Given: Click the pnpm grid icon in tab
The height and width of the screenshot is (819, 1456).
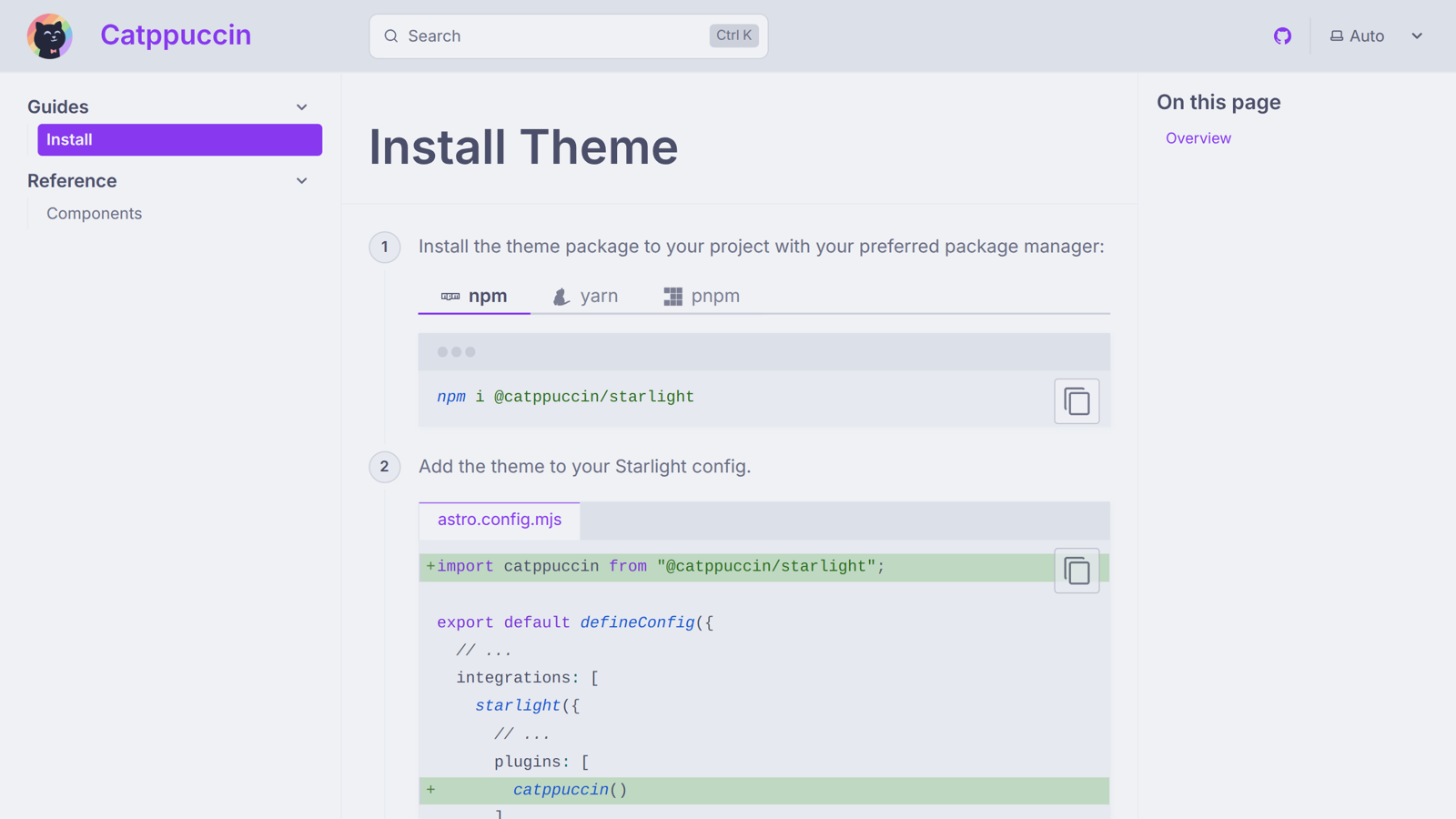Looking at the screenshot, I should pyautogui.click(x=672, y=297).
